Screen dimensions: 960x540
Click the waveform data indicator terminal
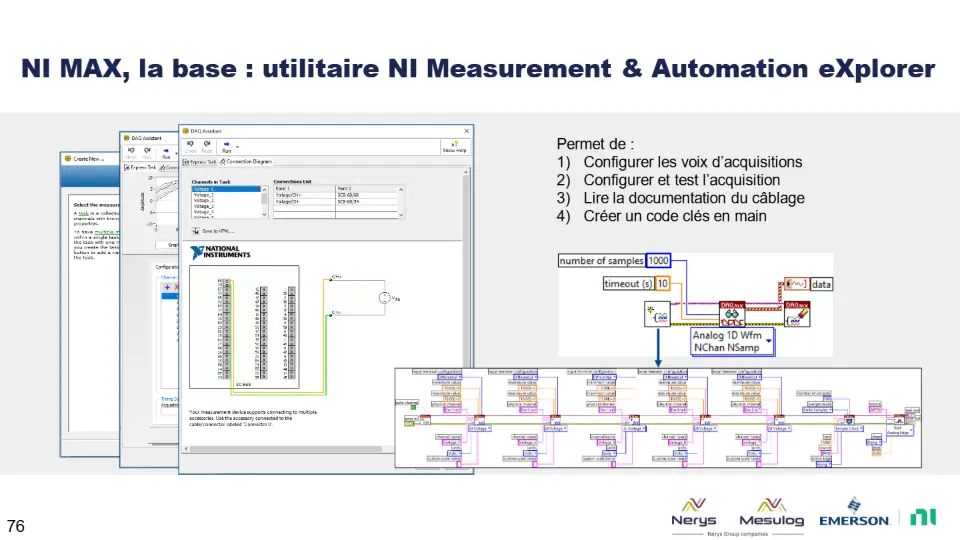click(796, 284)
